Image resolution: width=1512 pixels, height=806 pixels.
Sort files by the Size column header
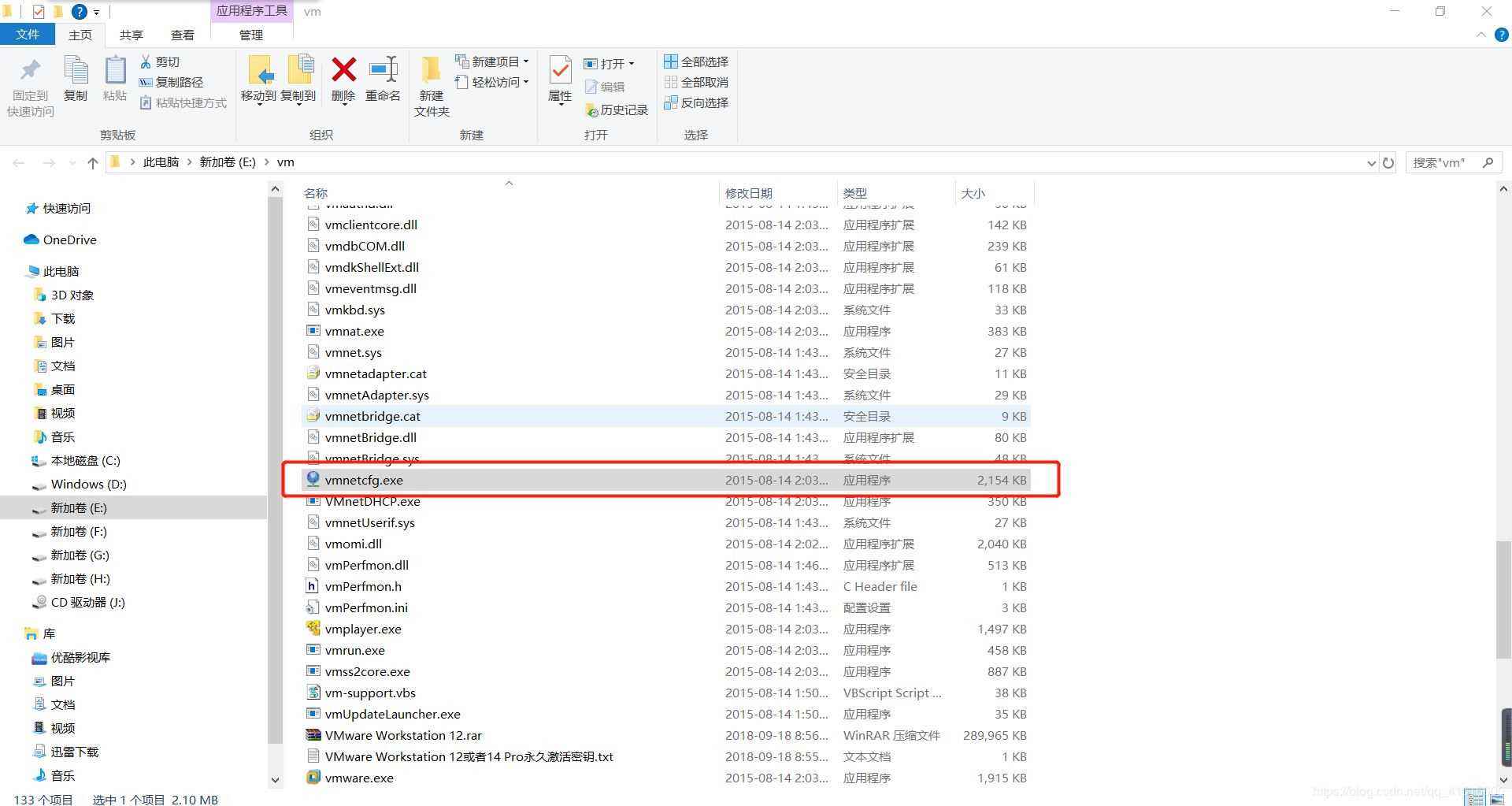point(973,193)
